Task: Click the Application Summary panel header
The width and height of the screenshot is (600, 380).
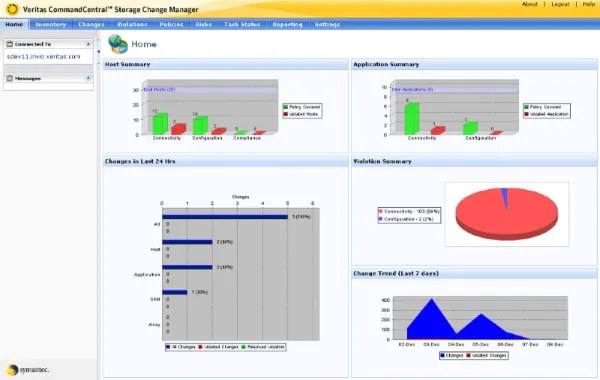Action: click(x=474, y=64)
